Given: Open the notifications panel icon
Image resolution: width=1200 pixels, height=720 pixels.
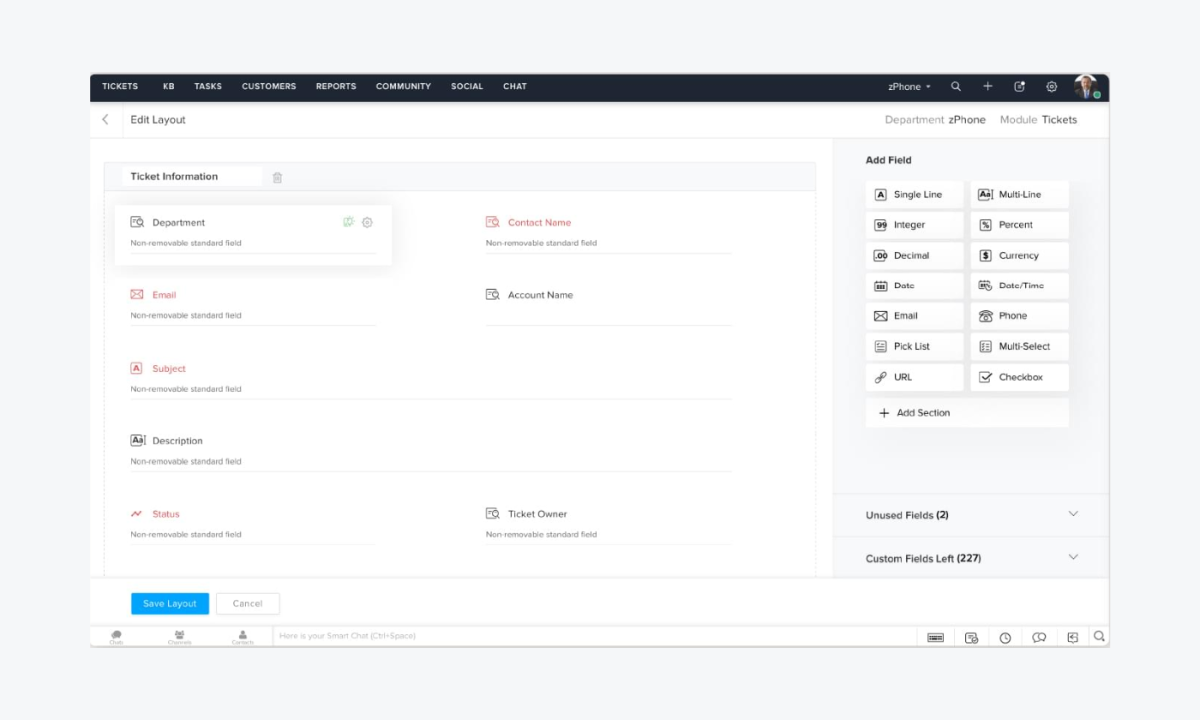Looking at the screenshot, I should click(1019, 87).
